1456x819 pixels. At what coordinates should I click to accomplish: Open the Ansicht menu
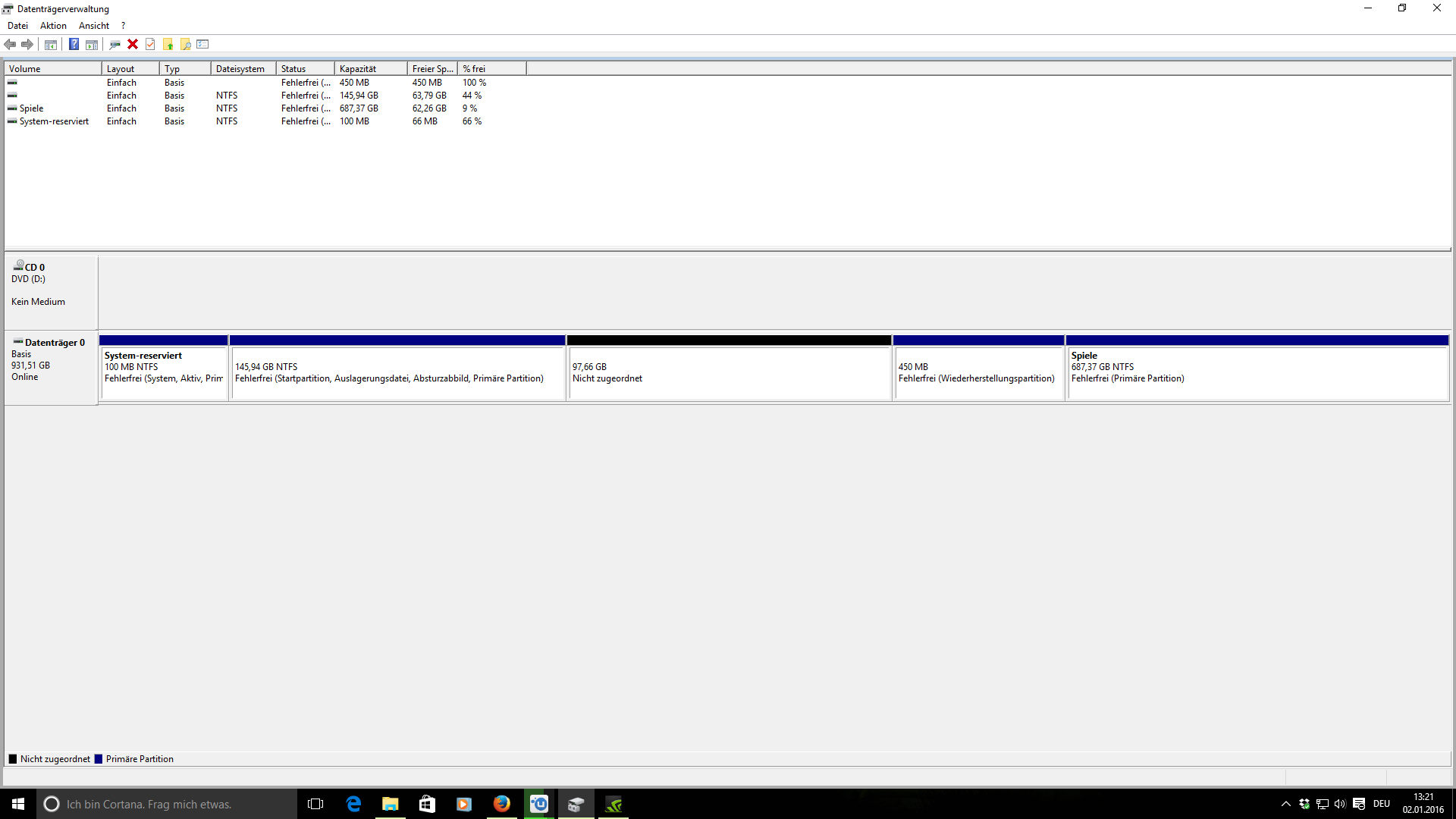point(94,26)
